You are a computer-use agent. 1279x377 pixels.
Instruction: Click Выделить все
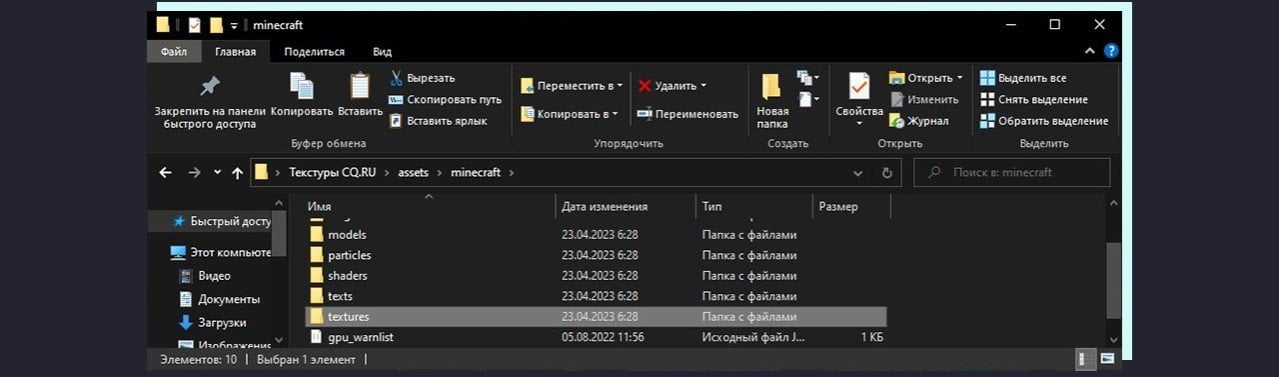tap(1023, 78)
